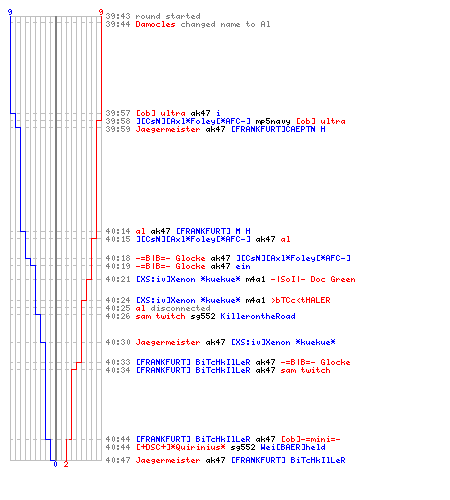450x500 pixels.
Task: Click [ob] ultra in the 39:57 kill
Action: point(160,113)
